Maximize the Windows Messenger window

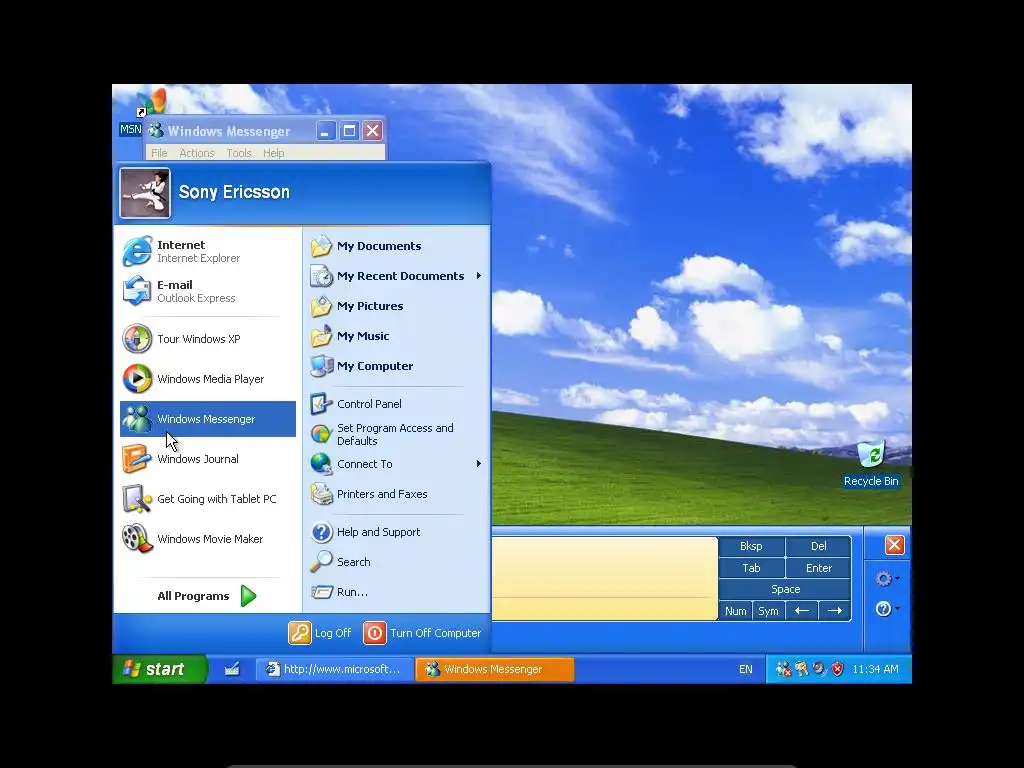point(349,131)
